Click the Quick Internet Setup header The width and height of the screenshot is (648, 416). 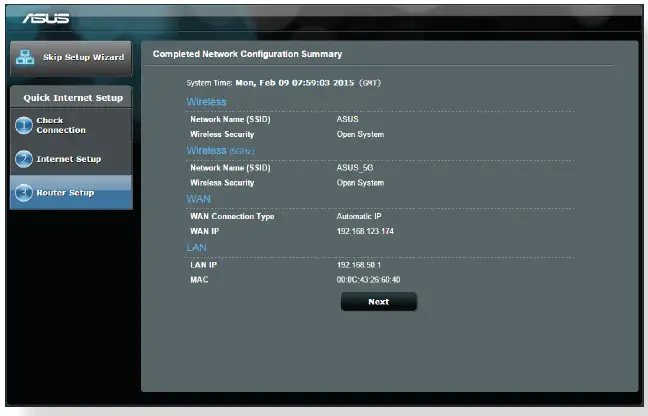point(73,98)
